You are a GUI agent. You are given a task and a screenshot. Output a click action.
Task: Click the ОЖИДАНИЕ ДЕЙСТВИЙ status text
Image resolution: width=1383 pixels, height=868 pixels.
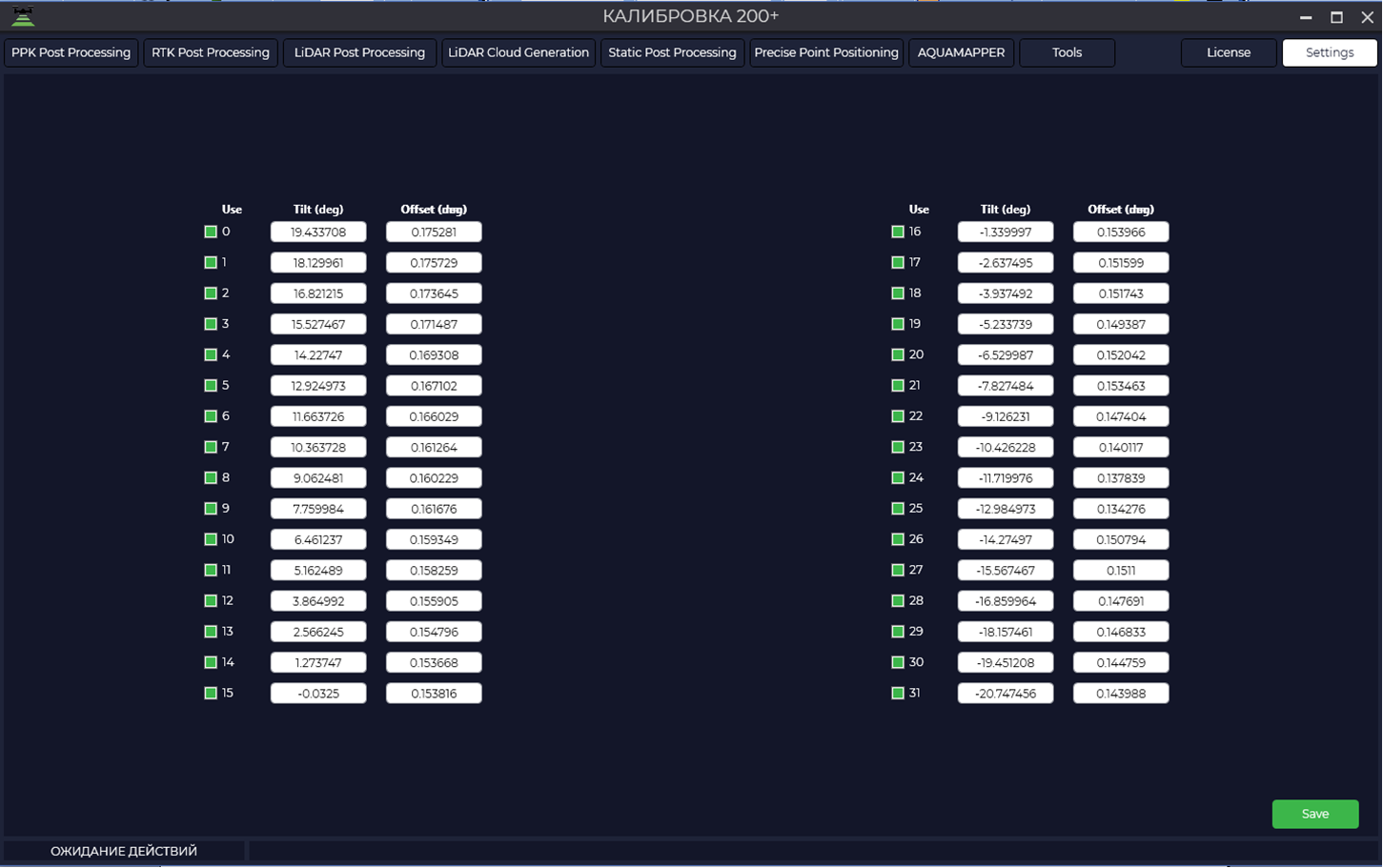[x=124, y=851]
